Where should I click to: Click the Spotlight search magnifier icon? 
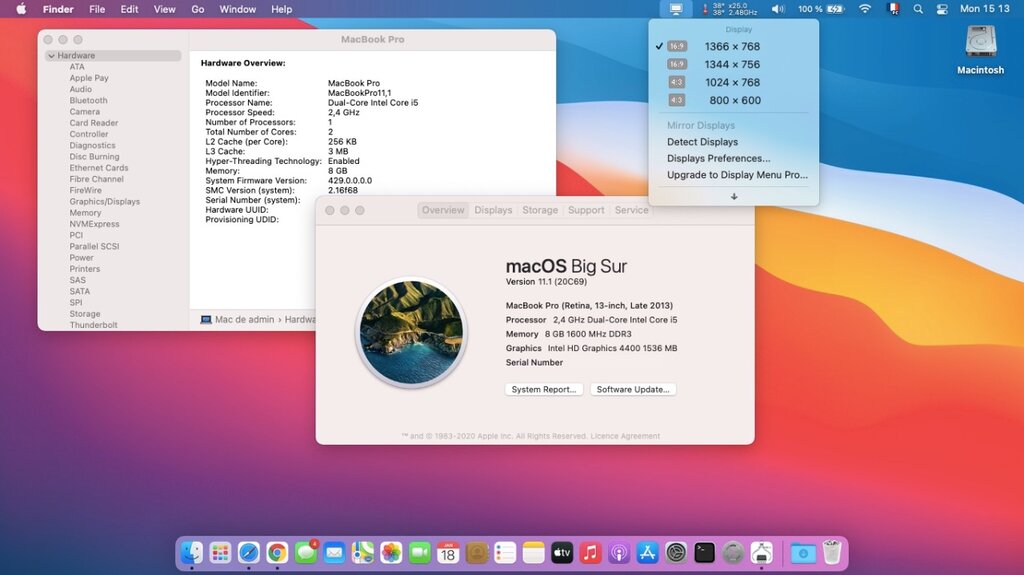918,9
